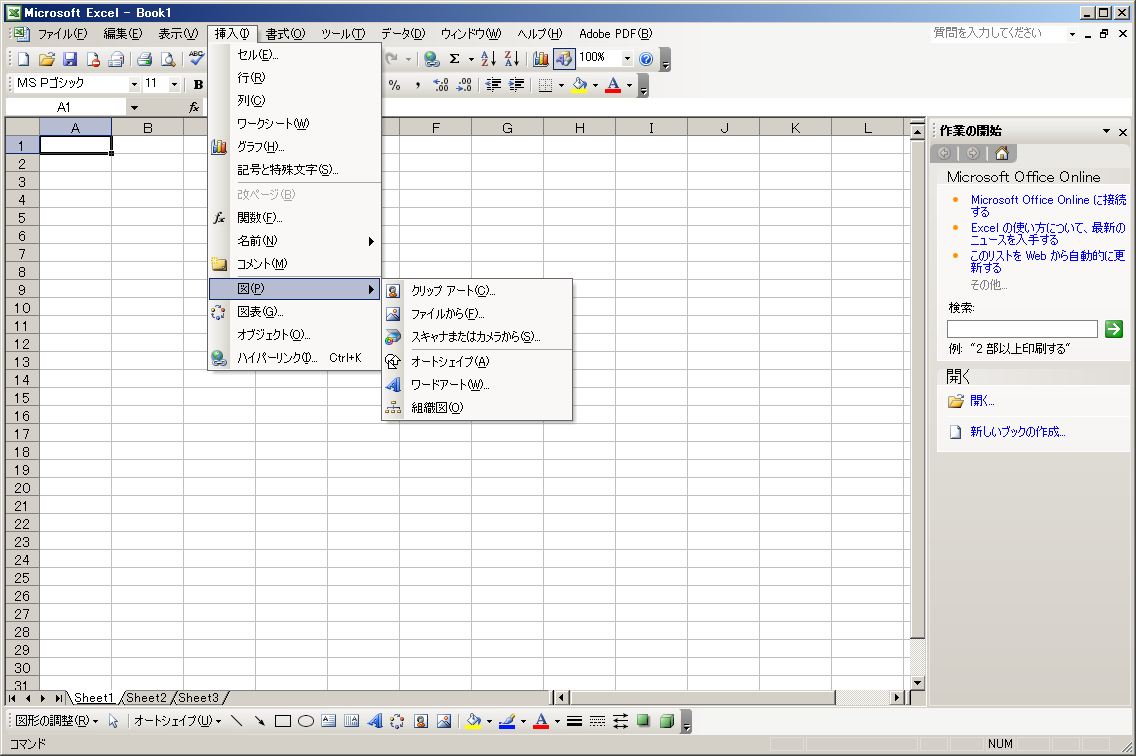Image resolution: width=1136 pixels, height=756 pixels.
Task: Click the 新しいブックの作成 link
Action: tap(1017, 432)
